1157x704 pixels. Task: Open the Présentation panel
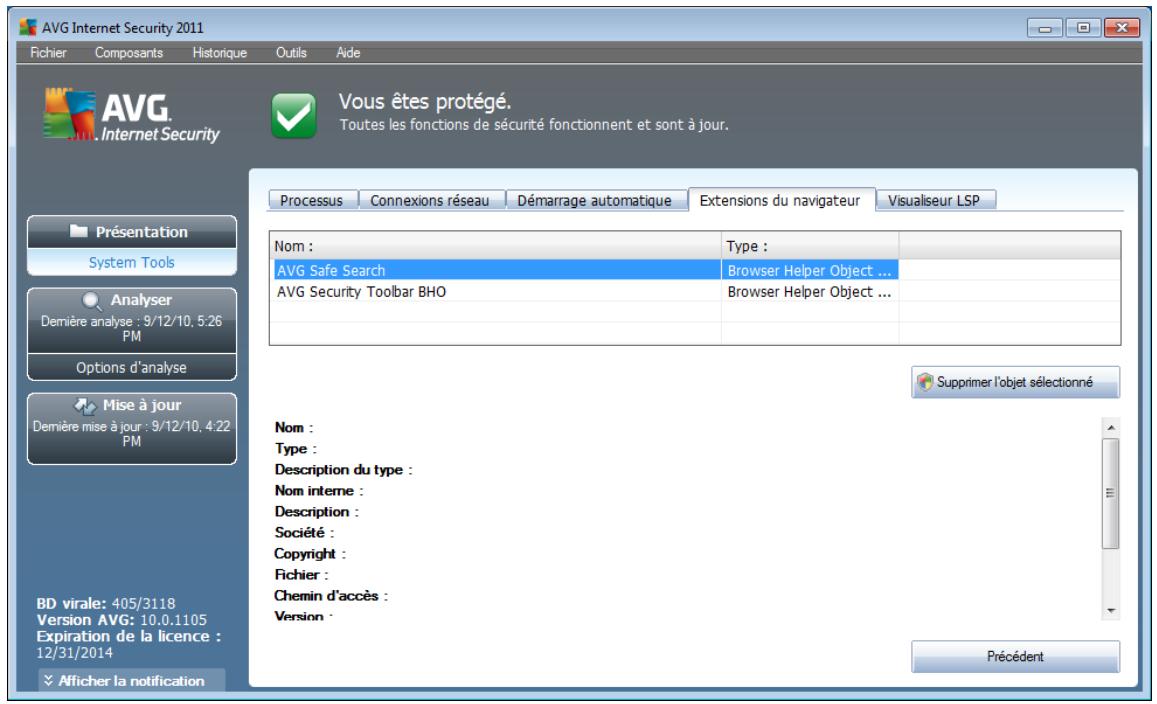[x=131, y=232]
